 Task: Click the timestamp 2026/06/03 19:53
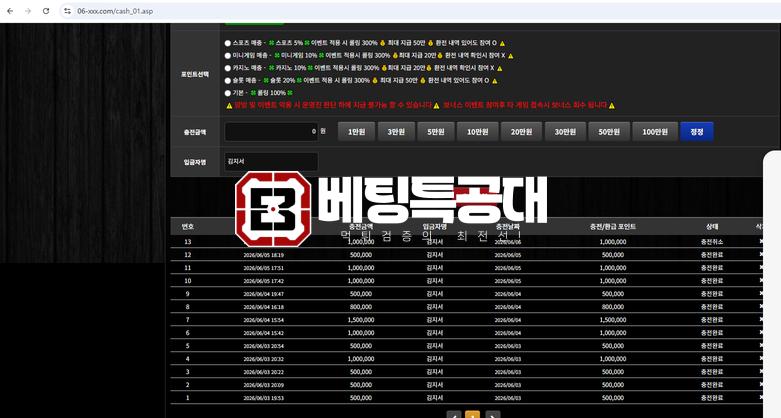pos(263,398)
